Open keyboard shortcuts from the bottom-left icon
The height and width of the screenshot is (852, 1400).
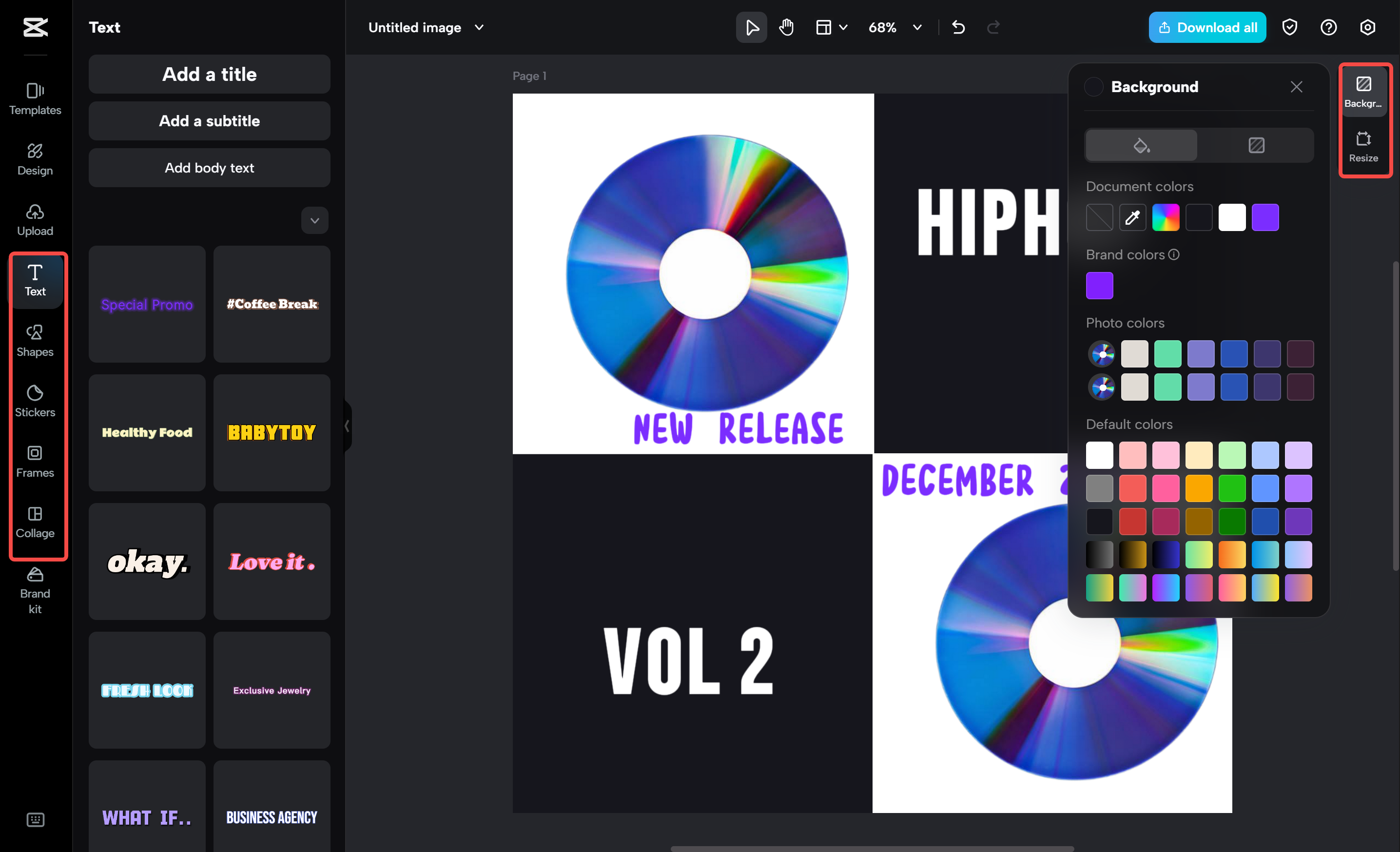[x=35, y=820]
